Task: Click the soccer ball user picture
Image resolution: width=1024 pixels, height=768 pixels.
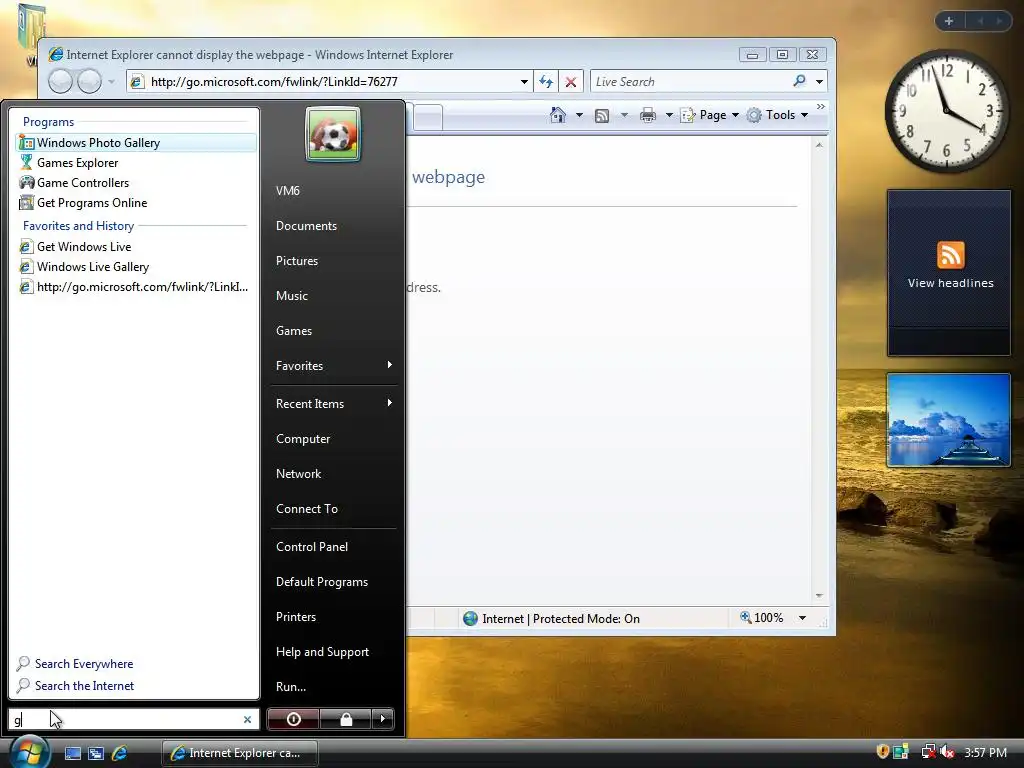Action: (333, 134)
